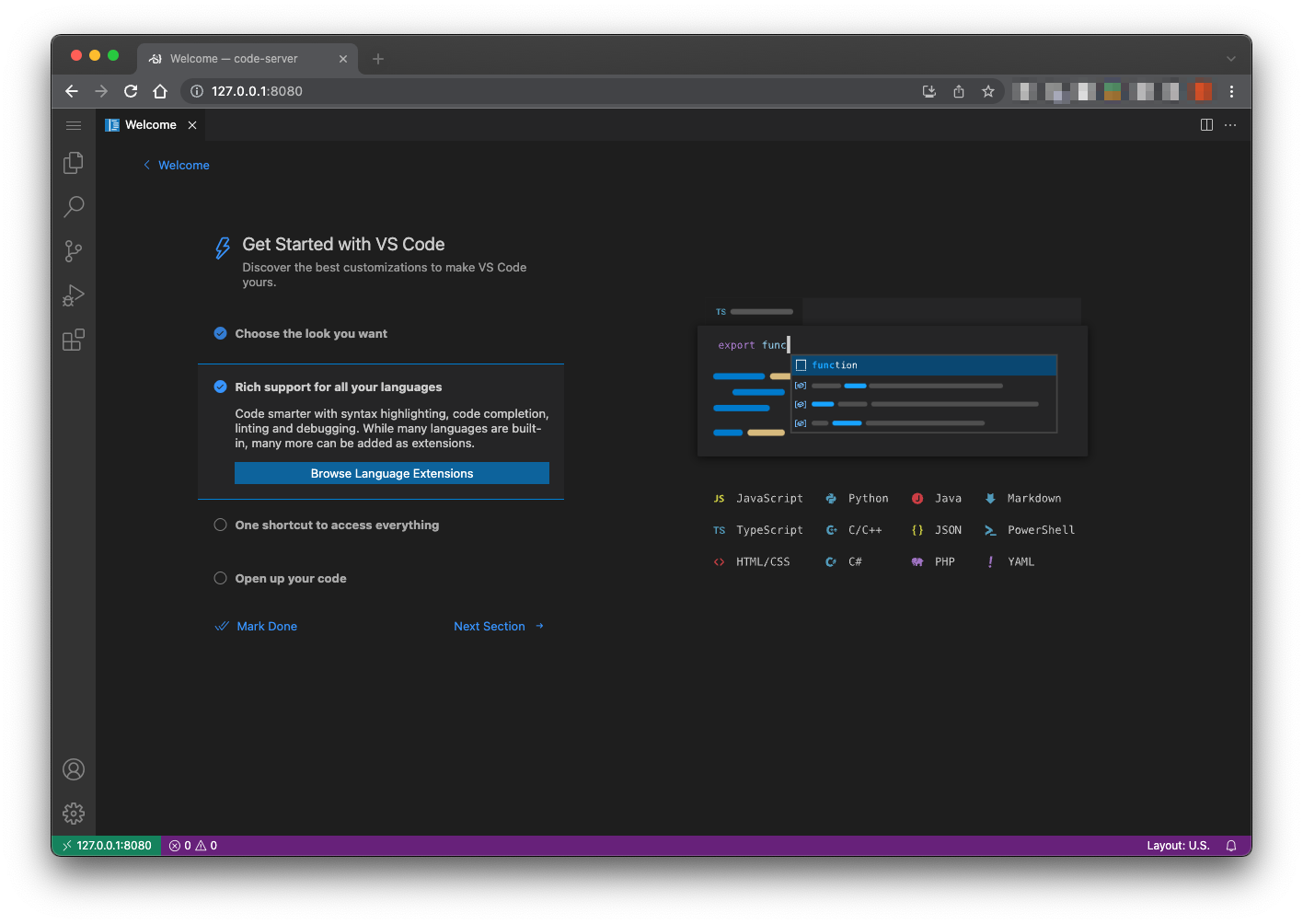Viewport: 1303px width, 924px height.
Task: Go back to Welcome page link
Action: [x=177, y=166]
